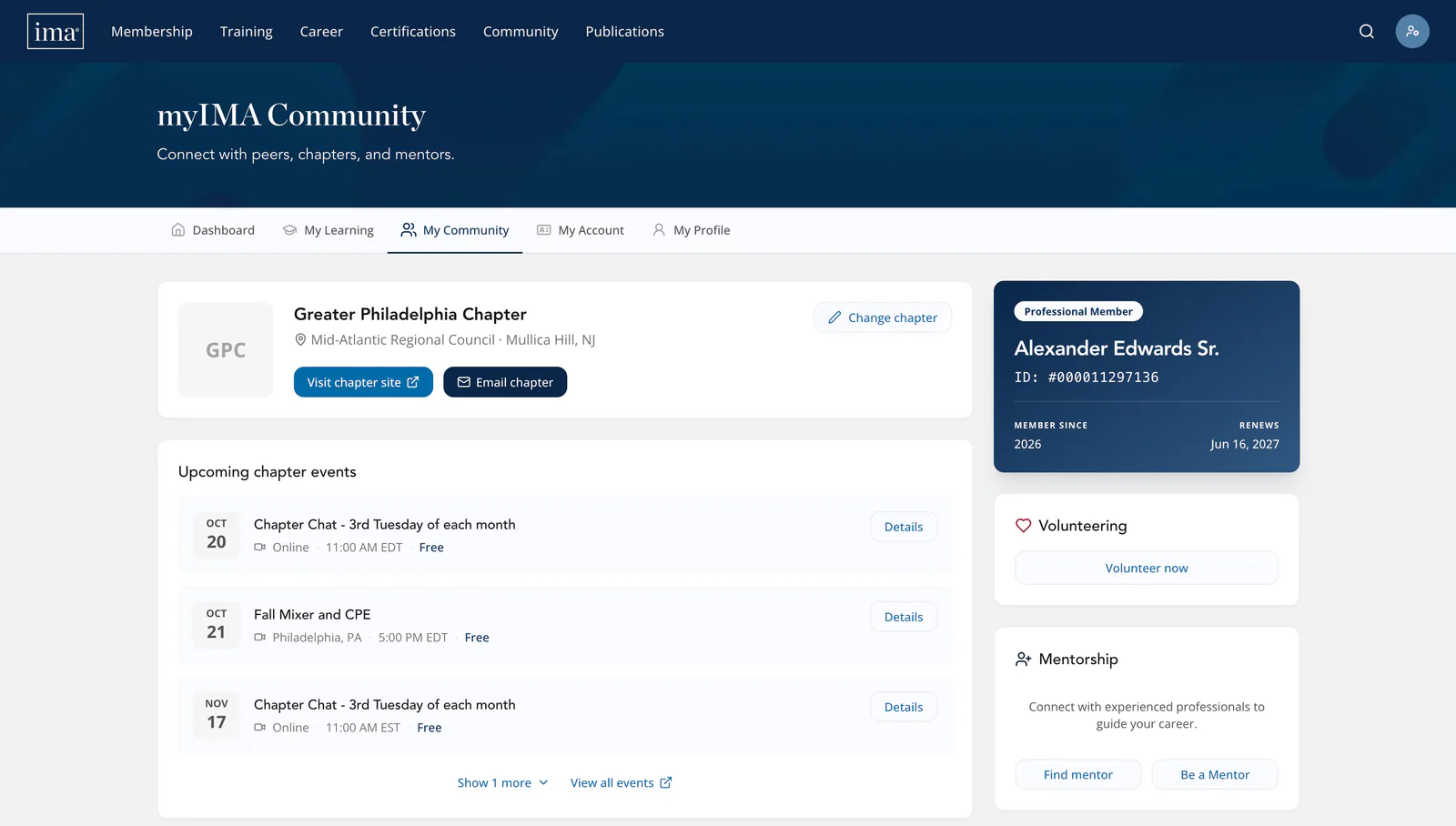Viewport: 1456px width, 826px height.
Task: View Details for Nov 17 Chapter Chat
Action: [904, 707]
